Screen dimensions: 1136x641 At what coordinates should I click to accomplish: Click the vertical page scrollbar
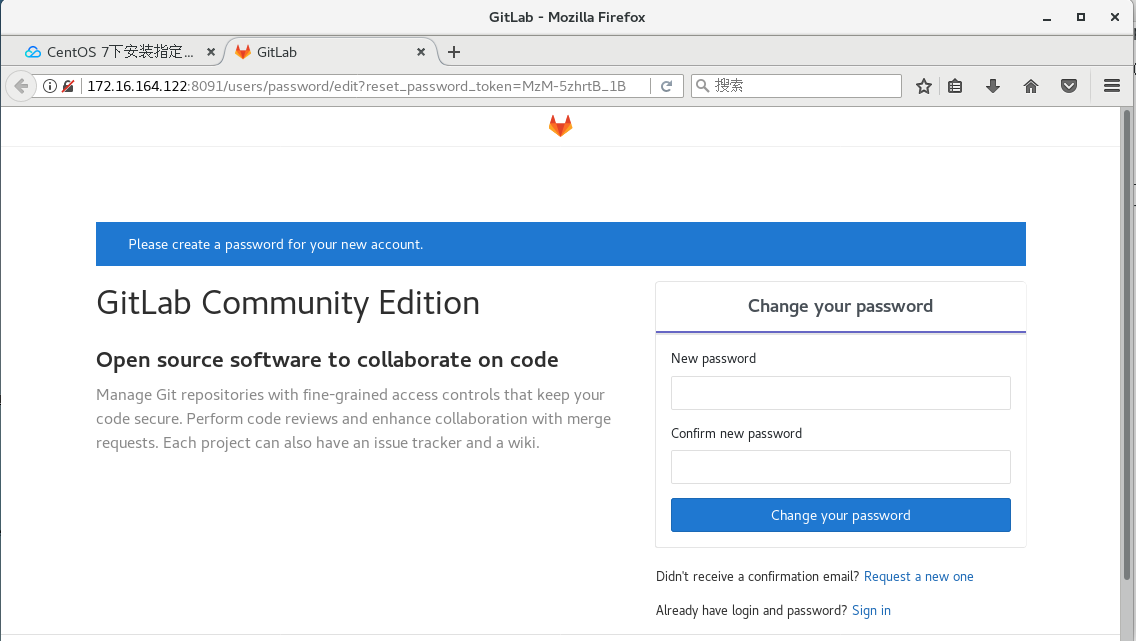tap(1127, 344)
